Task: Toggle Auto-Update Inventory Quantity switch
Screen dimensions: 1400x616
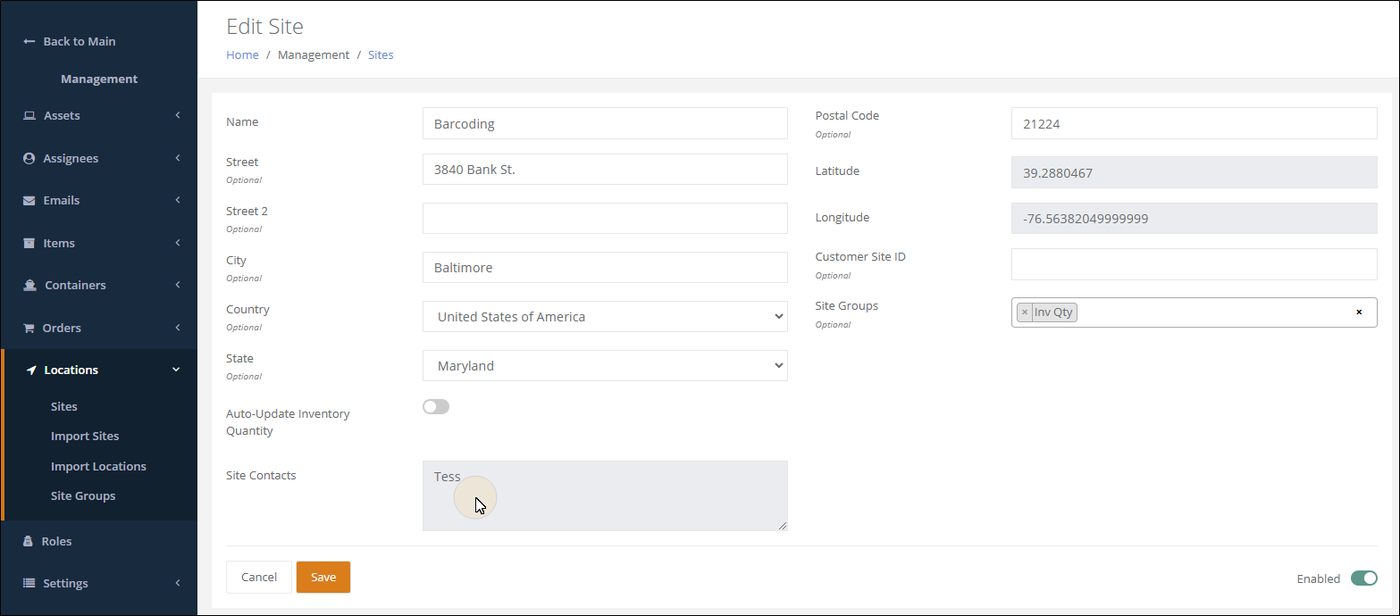Action: point(436,407)
